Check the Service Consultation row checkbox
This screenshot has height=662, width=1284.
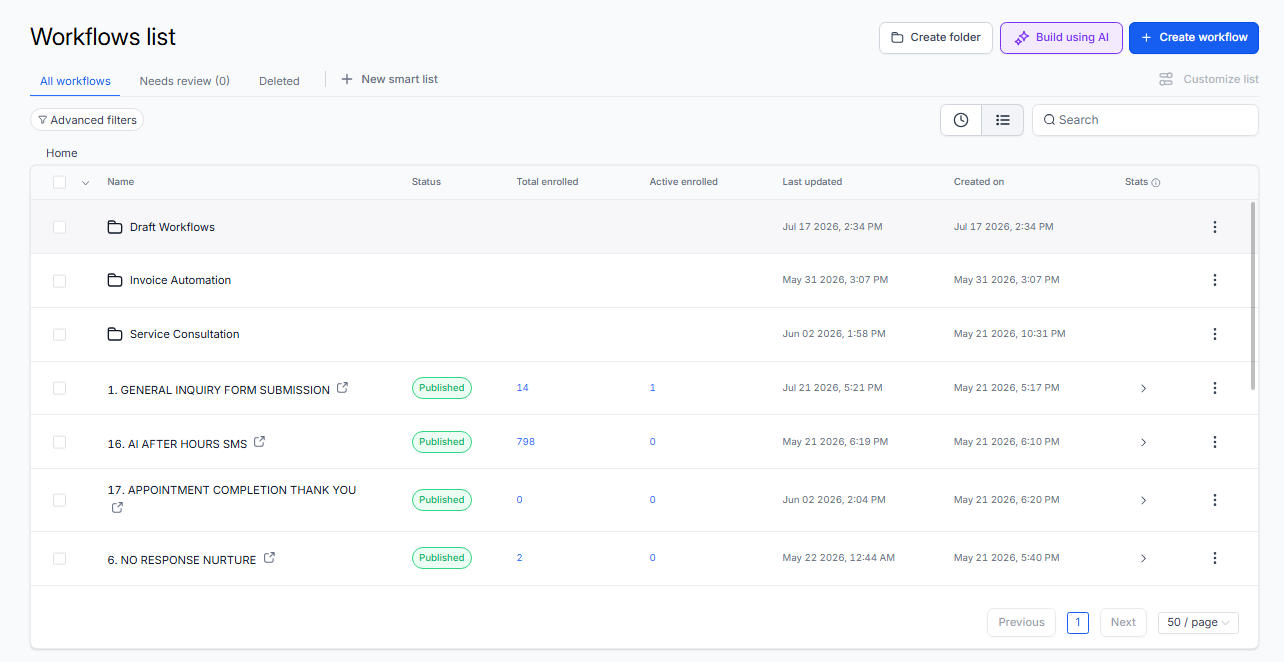click(x=60, y=334)
